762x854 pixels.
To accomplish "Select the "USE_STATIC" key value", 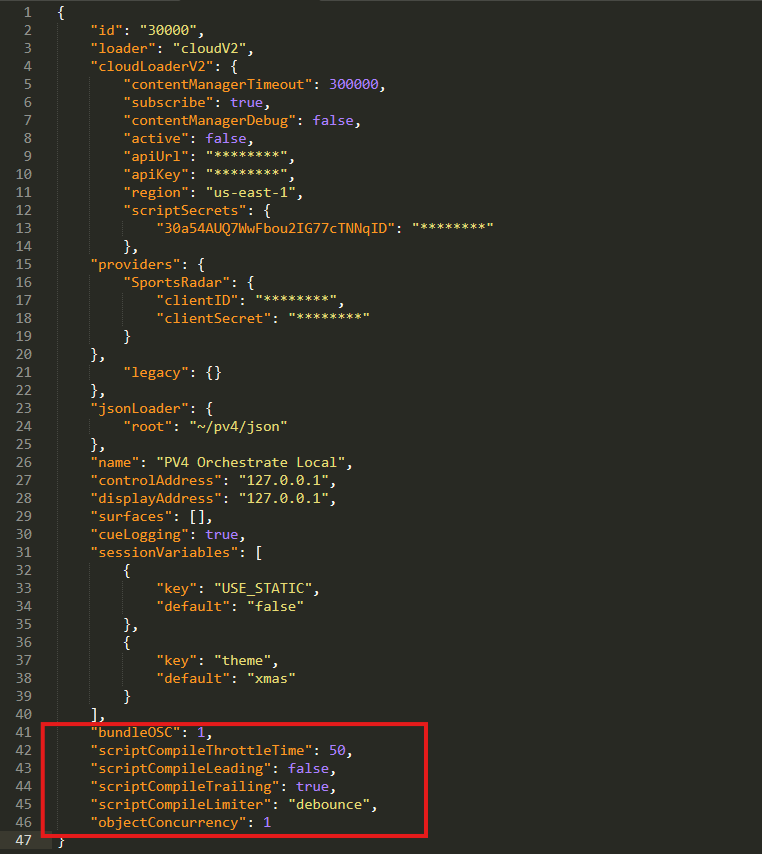I will coord(263,589).
